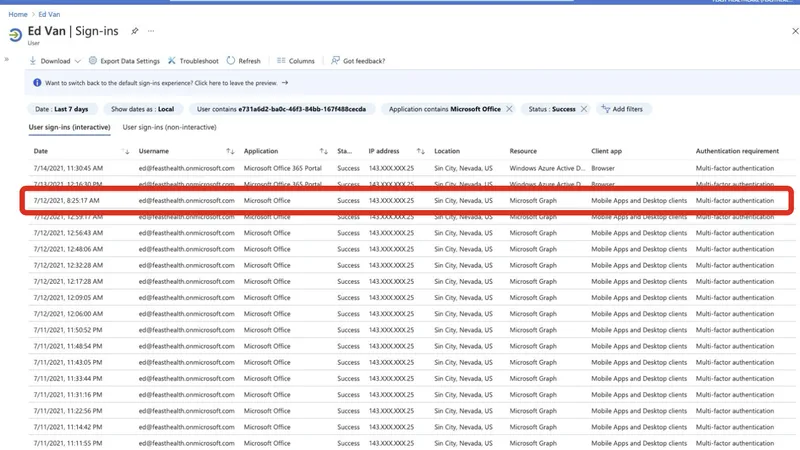This screenshot has width=800, height=450.
Task: Open the 7/11/2021, 11:50:52 PM sign-in row
Action: click(x=412, y=330)
